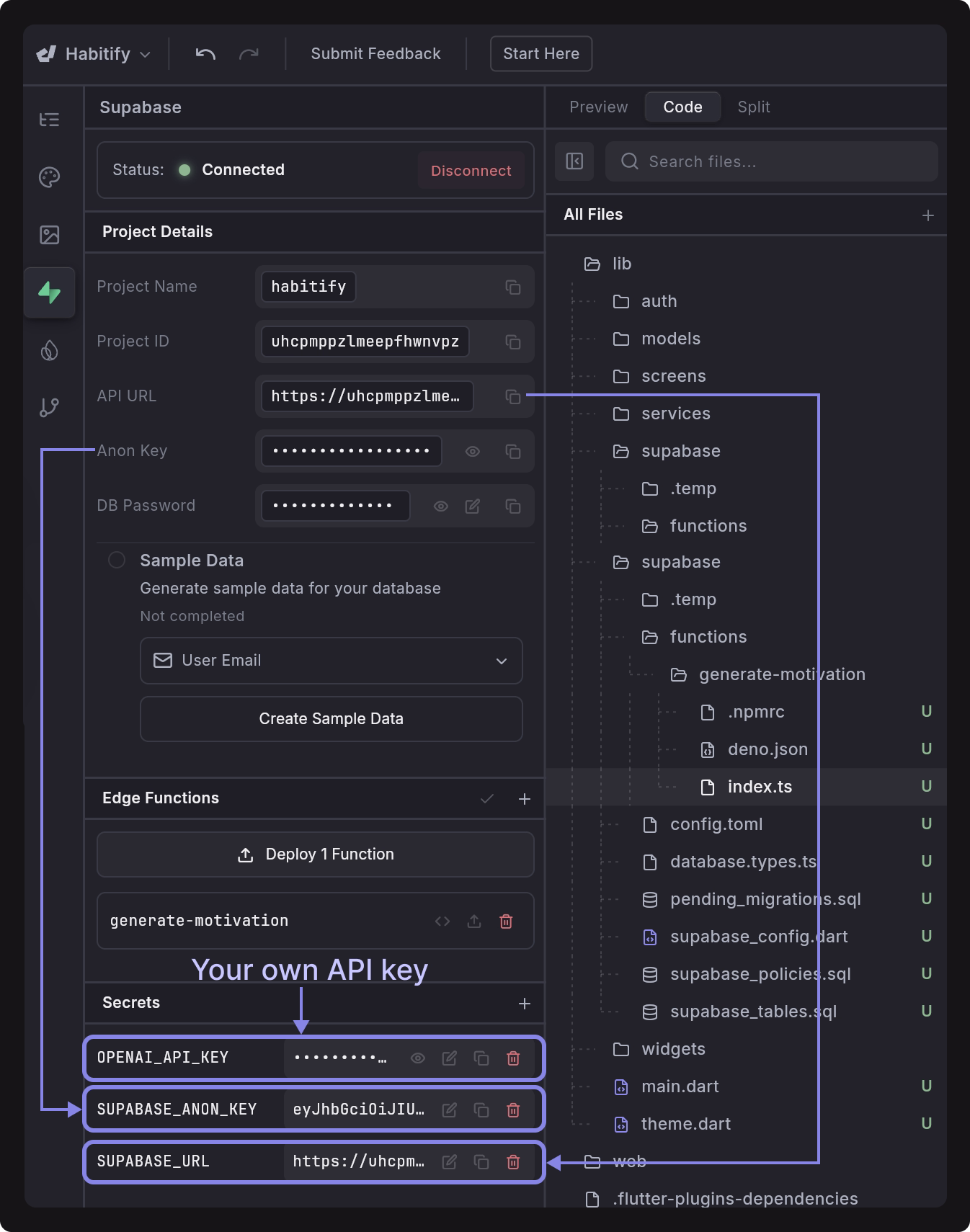Click Deploy 1 Function button
Screen dimensions: 970x1232
click(x=316, y=854)
